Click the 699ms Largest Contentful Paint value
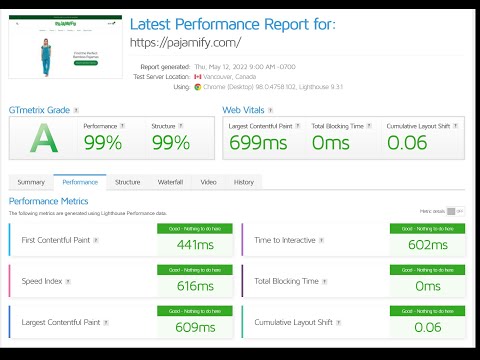This screenshot has width=480, height=360. (x=258, y=143)
